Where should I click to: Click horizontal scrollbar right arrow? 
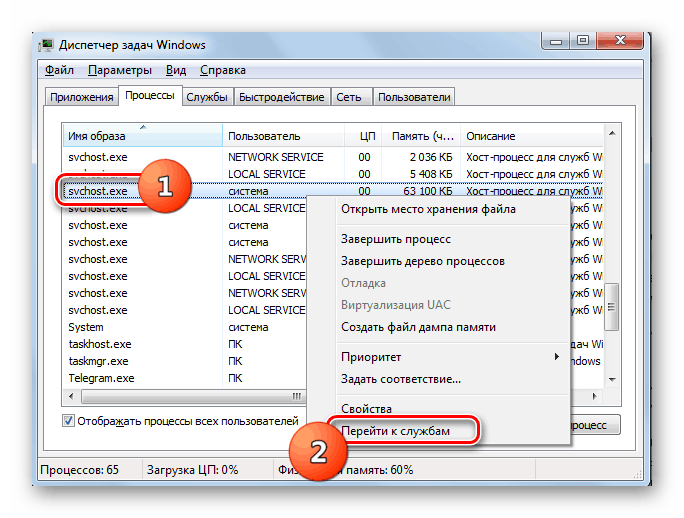(594, 396)
